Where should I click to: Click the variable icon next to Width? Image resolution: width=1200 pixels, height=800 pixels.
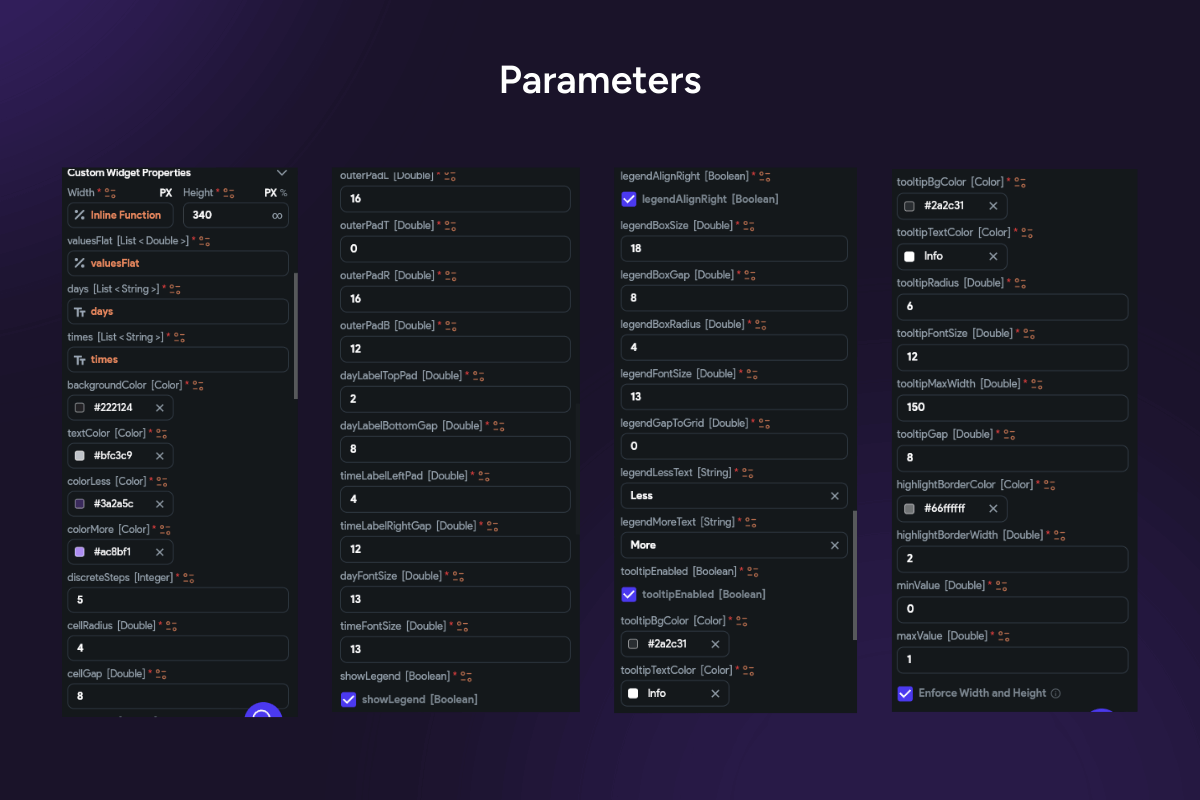(x=110, y=193)
